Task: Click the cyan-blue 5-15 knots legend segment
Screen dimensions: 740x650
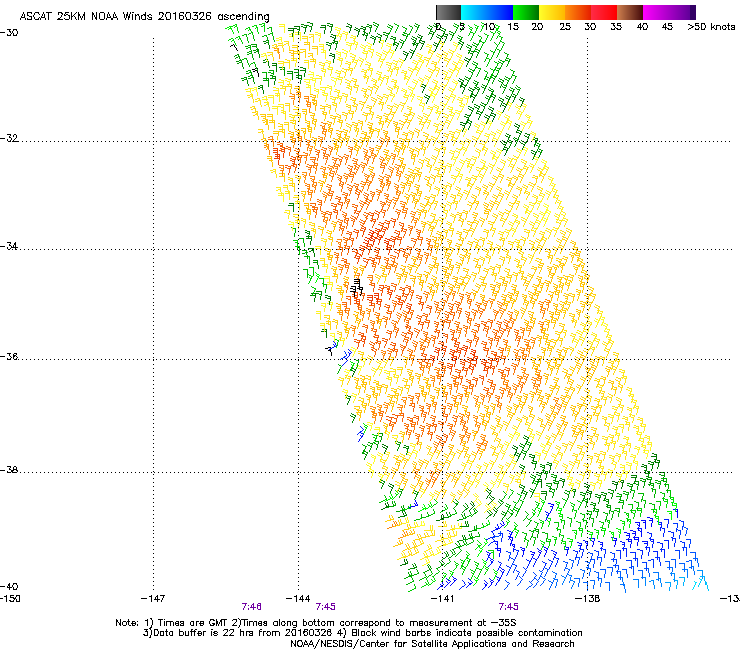Action: tap(487, 12)
